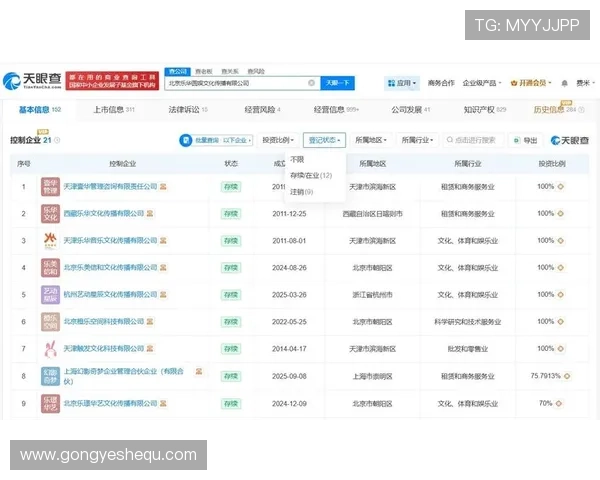Switch to the 查风险 search tab
Screen dimensions: 600x480
(256, 72)
